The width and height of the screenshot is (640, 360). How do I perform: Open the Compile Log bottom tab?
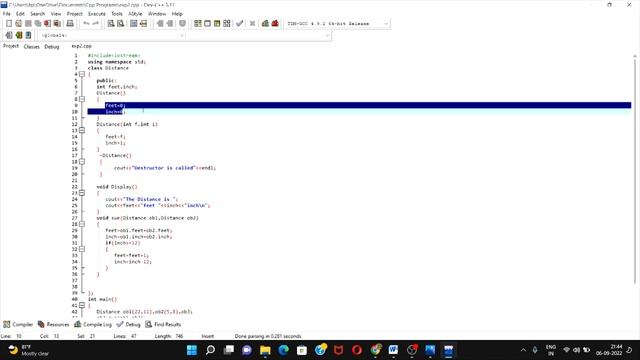(x=93, y=324)
